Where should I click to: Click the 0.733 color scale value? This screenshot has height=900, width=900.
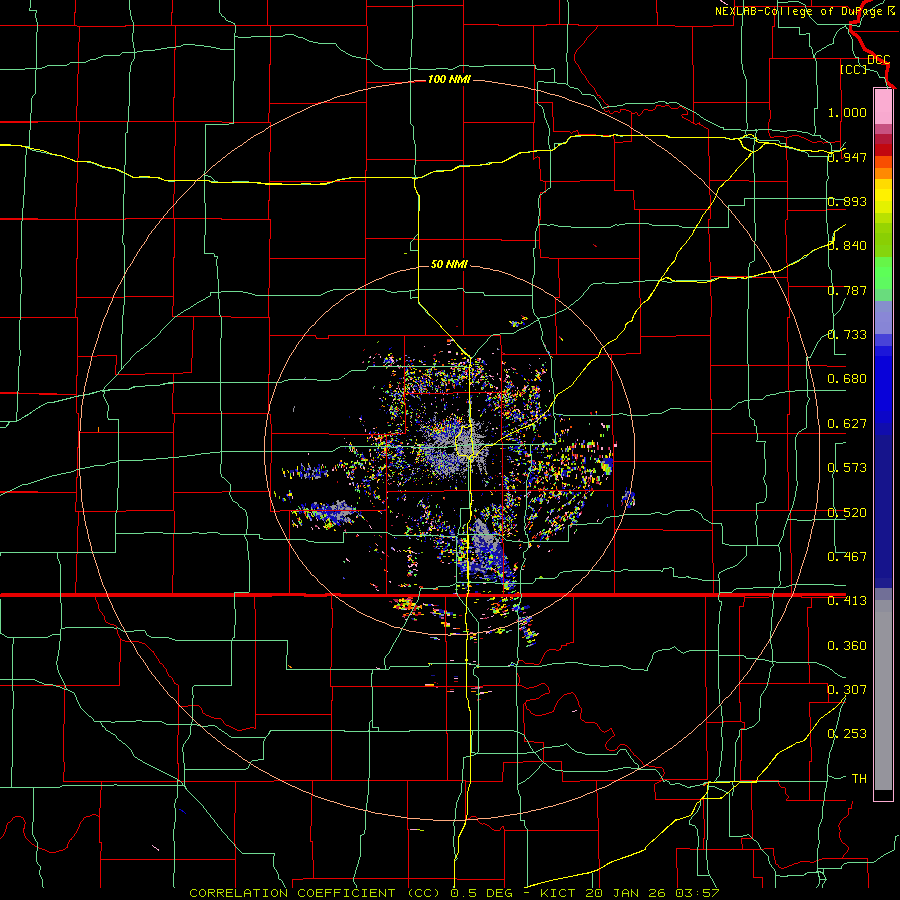[x=847, y=335]
